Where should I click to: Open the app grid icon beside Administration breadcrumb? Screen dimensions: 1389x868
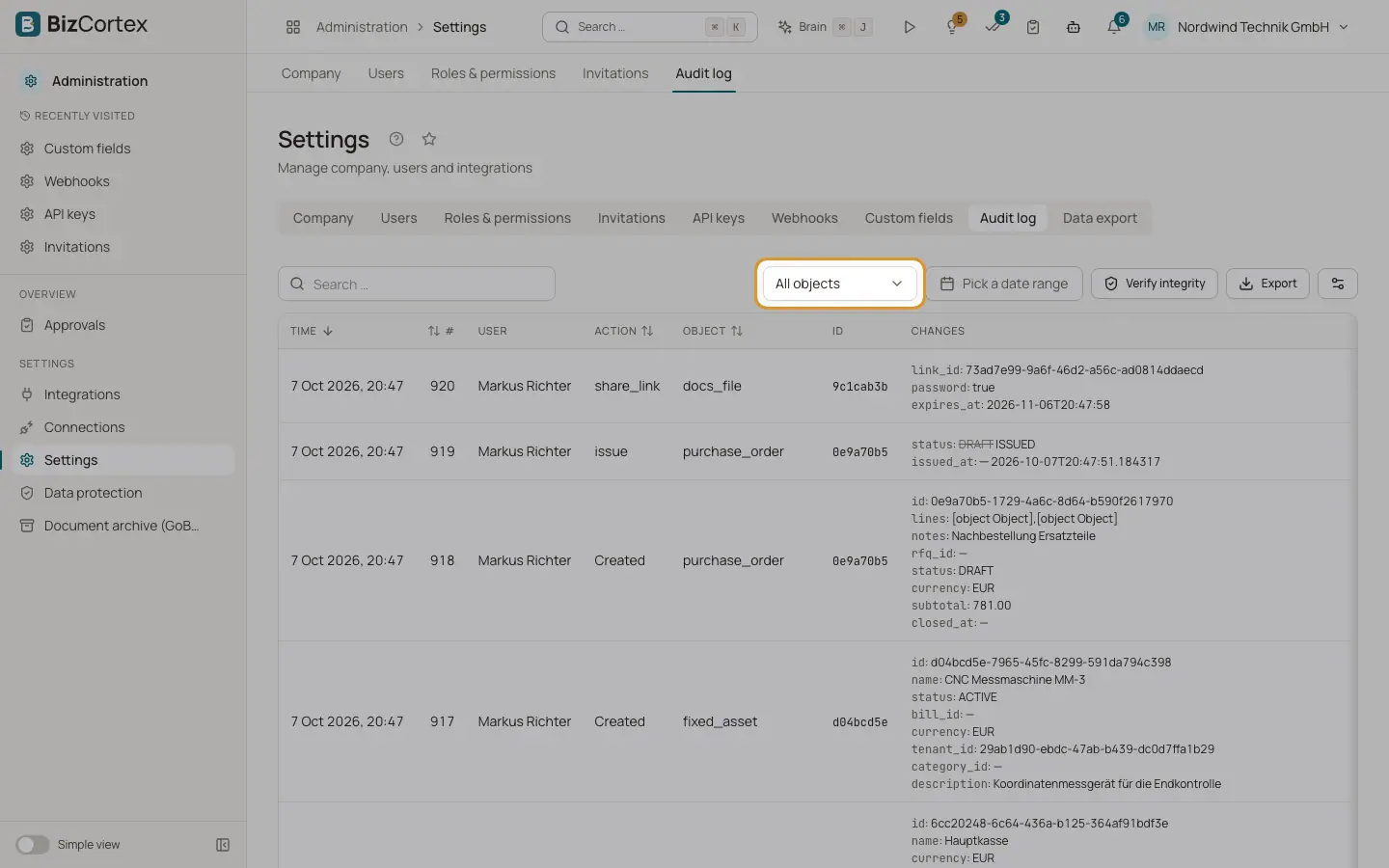(x=293, y=27)
